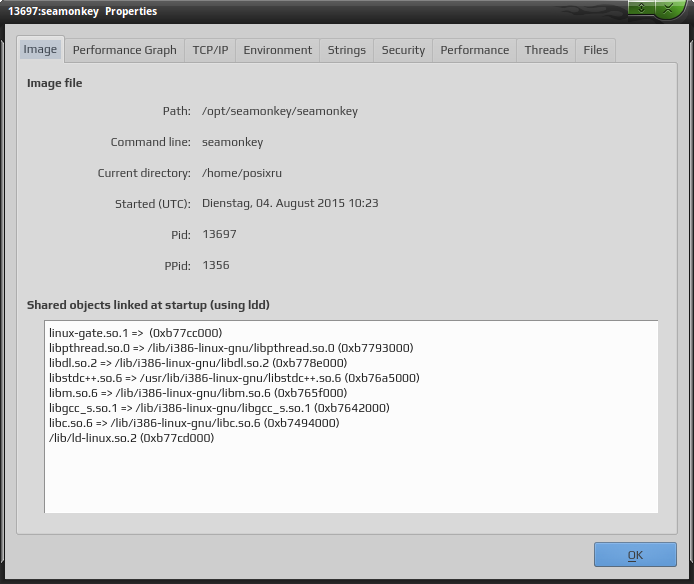This screenshot has width=694, height=584.
Task: Click the Current directory: label
Action: 144,173
